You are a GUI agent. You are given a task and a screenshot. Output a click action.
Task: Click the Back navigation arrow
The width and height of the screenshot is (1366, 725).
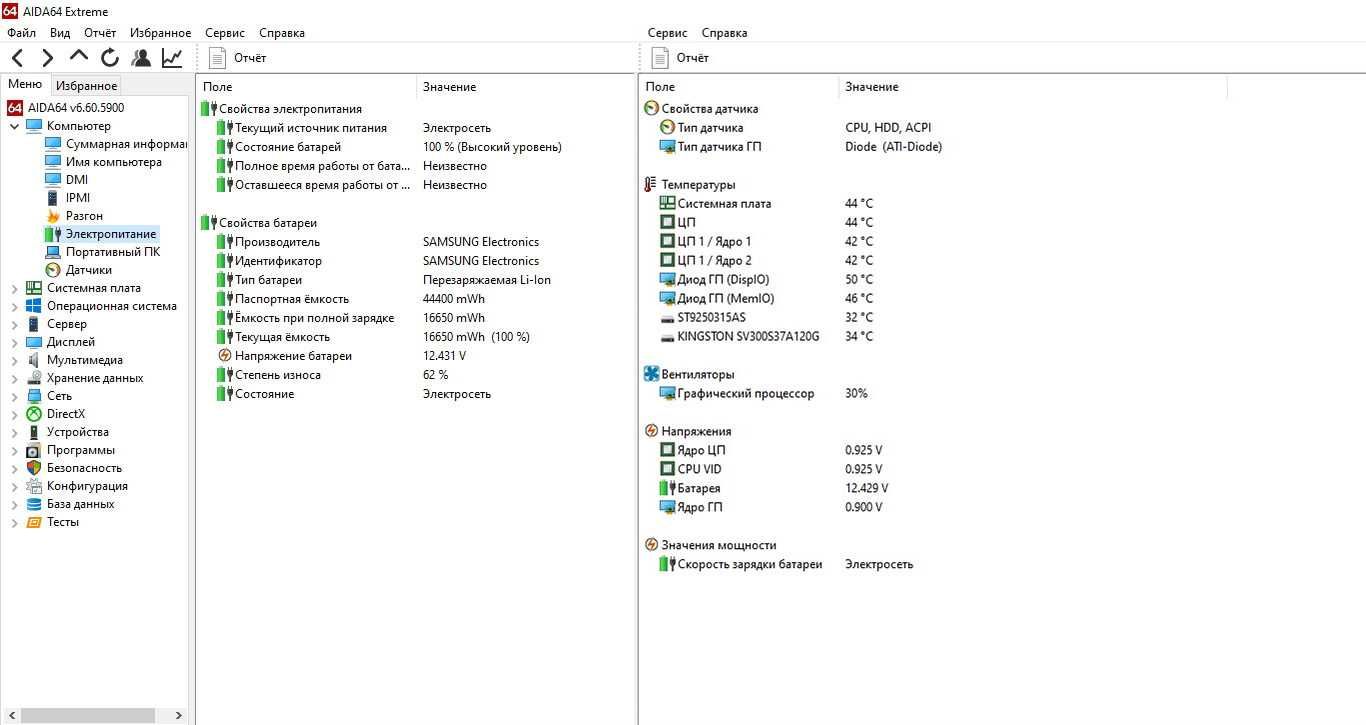coord(18,58)
